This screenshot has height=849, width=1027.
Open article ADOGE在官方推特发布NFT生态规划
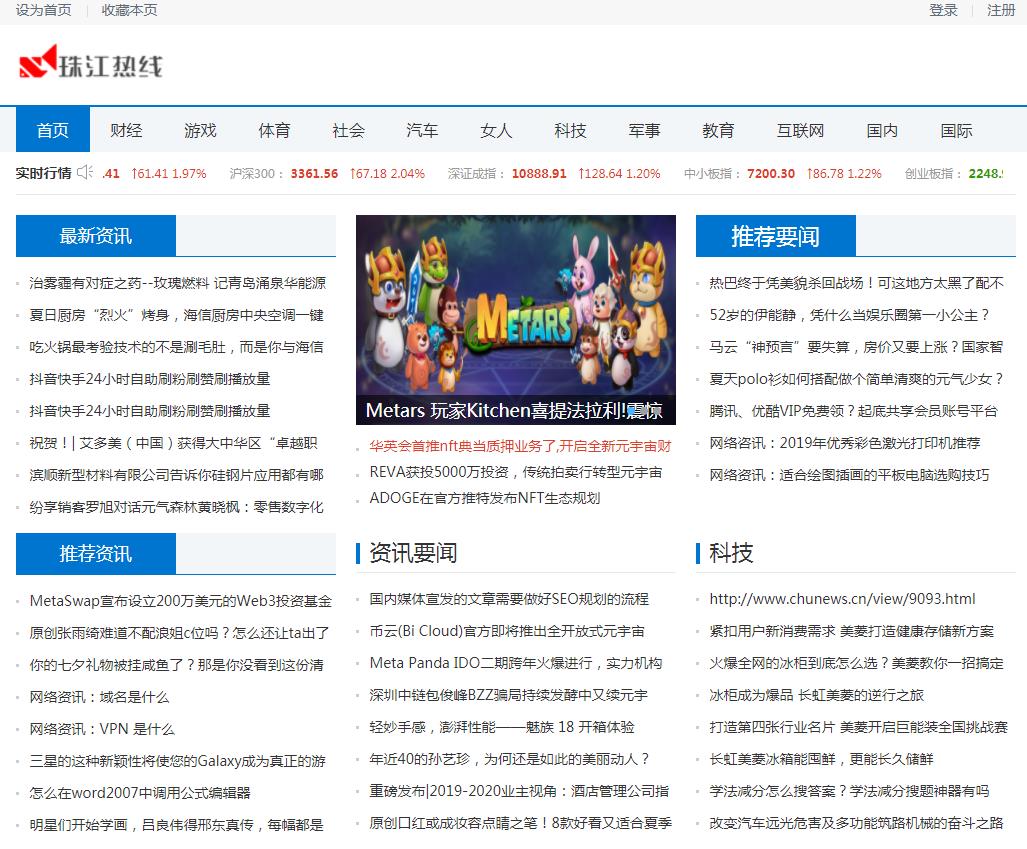point(485,498)
